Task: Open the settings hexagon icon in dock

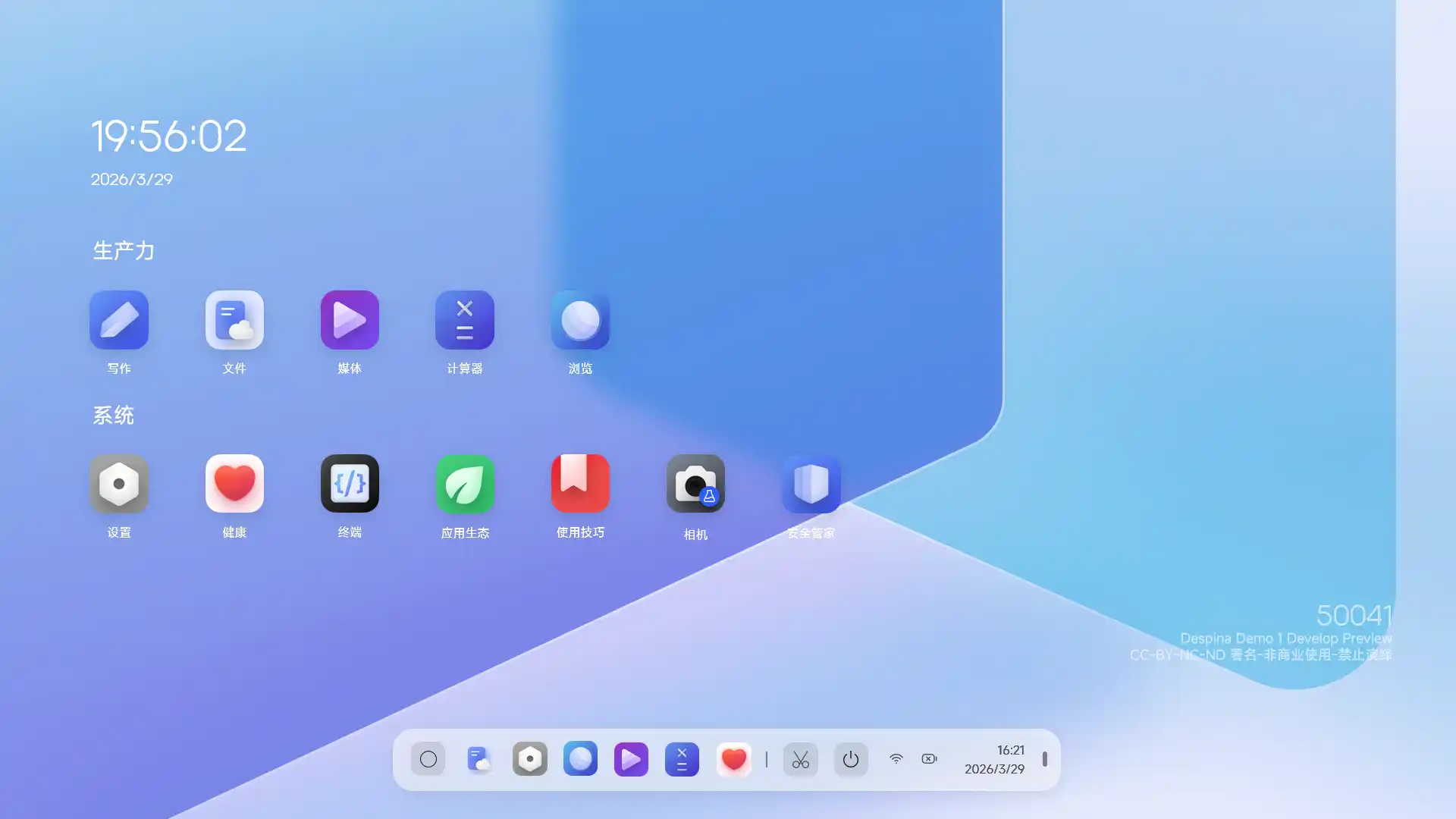Action: tap(530, 759)
